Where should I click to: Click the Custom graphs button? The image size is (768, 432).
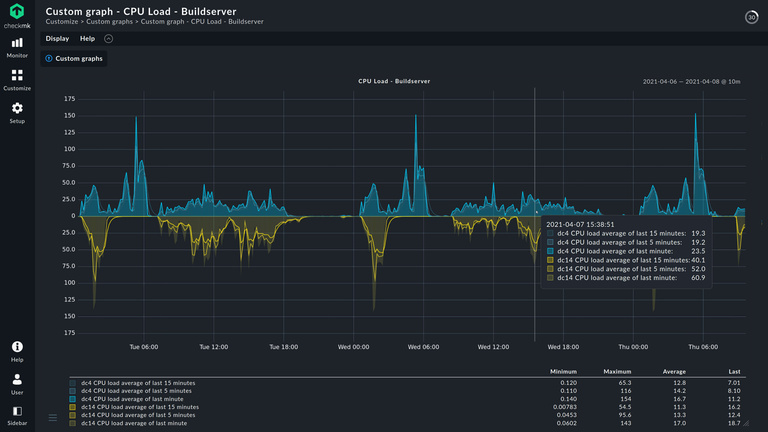pos(74,59)
